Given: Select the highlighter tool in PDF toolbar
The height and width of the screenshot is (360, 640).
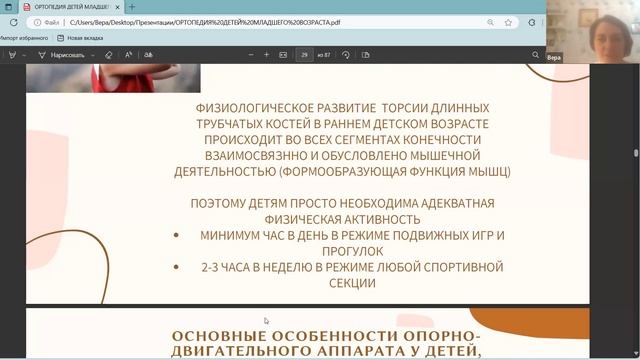Looking at the screenshot, I should [x=12, y=55].
